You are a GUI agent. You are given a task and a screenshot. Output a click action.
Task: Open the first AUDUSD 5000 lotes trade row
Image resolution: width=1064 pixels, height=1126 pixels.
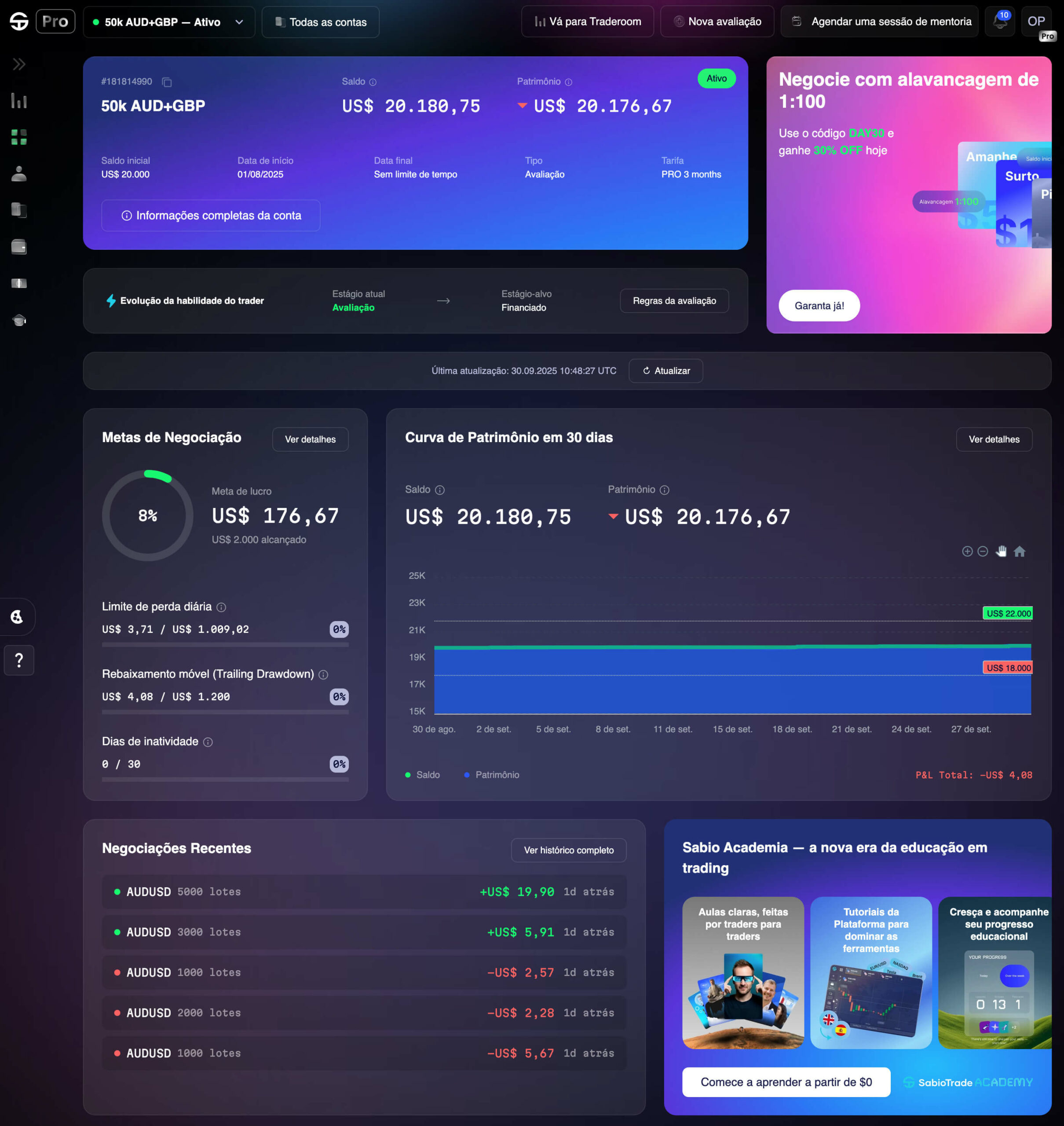364,892
